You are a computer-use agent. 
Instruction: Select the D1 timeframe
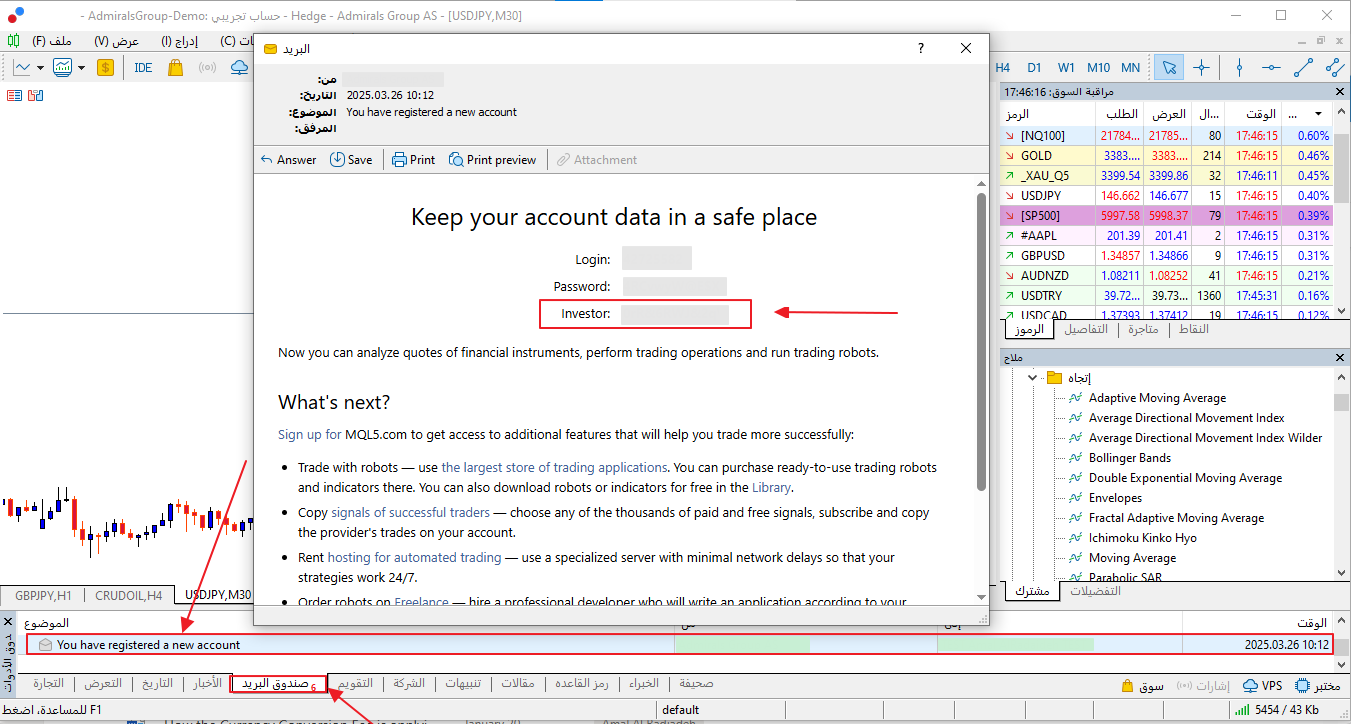tap(1034, 67)
